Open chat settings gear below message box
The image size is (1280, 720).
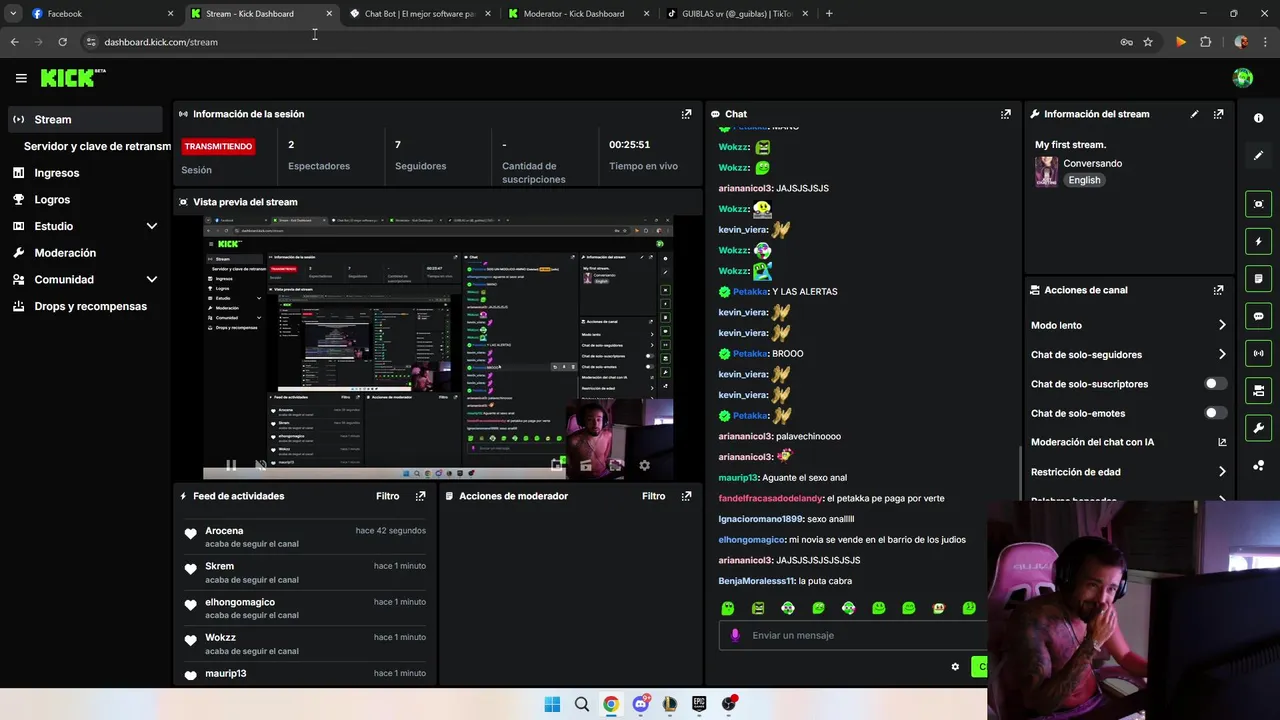955,667
